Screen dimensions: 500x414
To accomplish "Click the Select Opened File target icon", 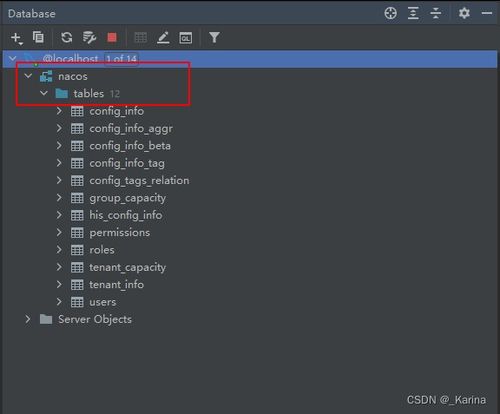I will point(390,13).
